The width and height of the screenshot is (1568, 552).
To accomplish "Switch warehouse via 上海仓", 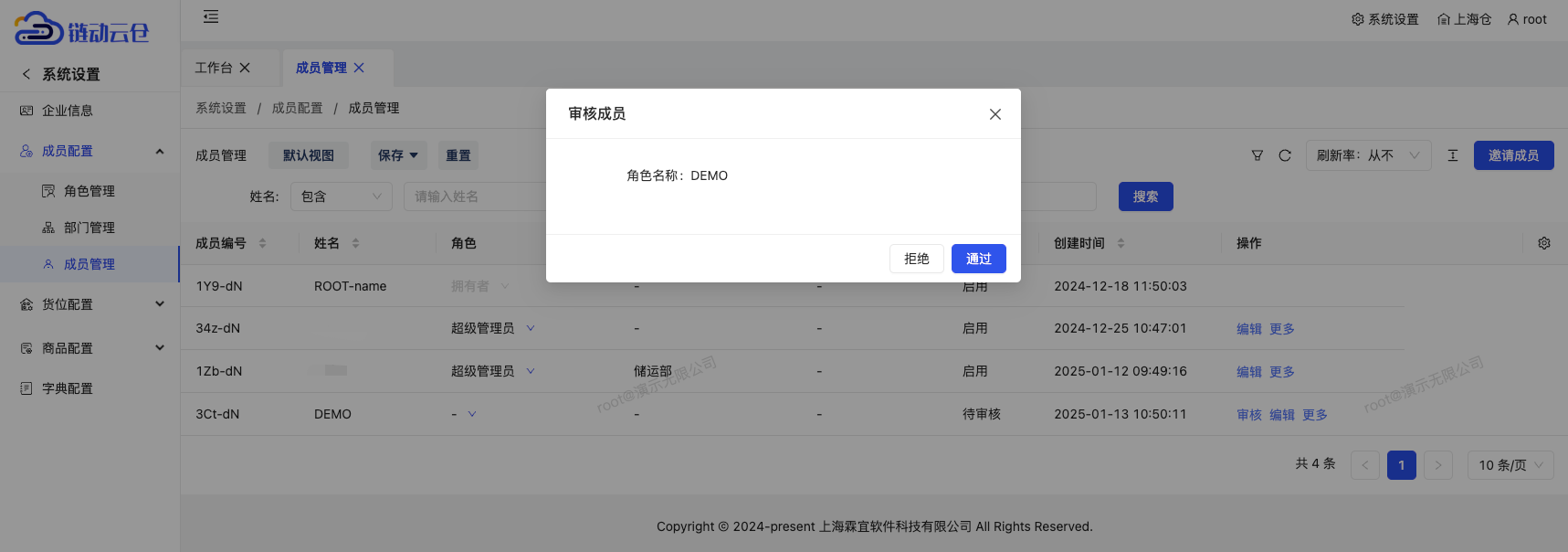I will [x=1464, y=19].
